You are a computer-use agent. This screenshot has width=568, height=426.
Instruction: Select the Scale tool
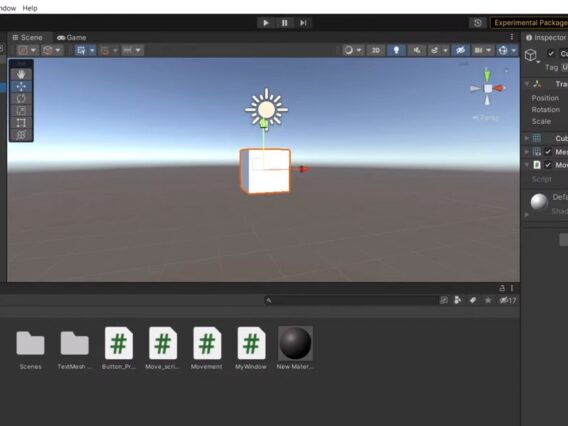21,111
